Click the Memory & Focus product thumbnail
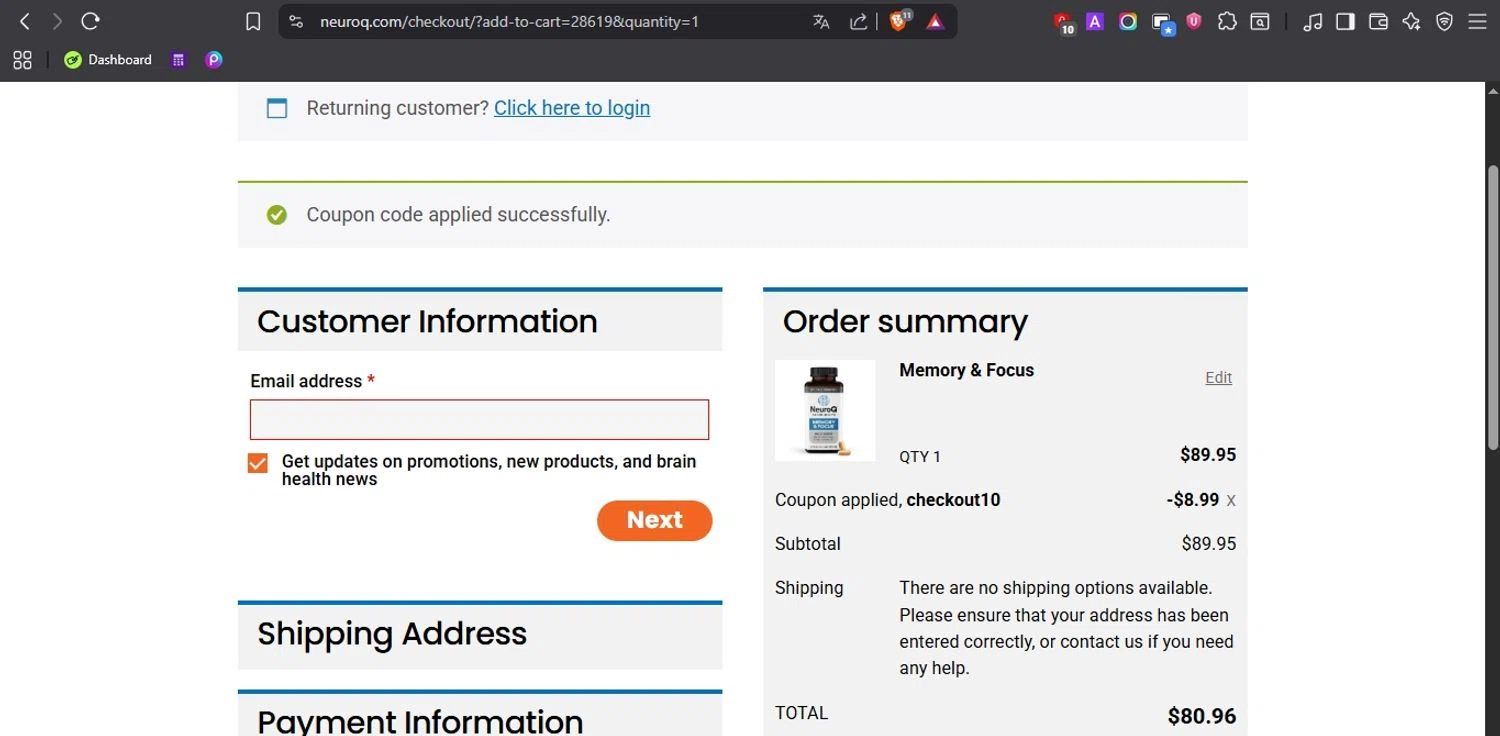This screenshot has height=736, width=1500. (825, 411)
